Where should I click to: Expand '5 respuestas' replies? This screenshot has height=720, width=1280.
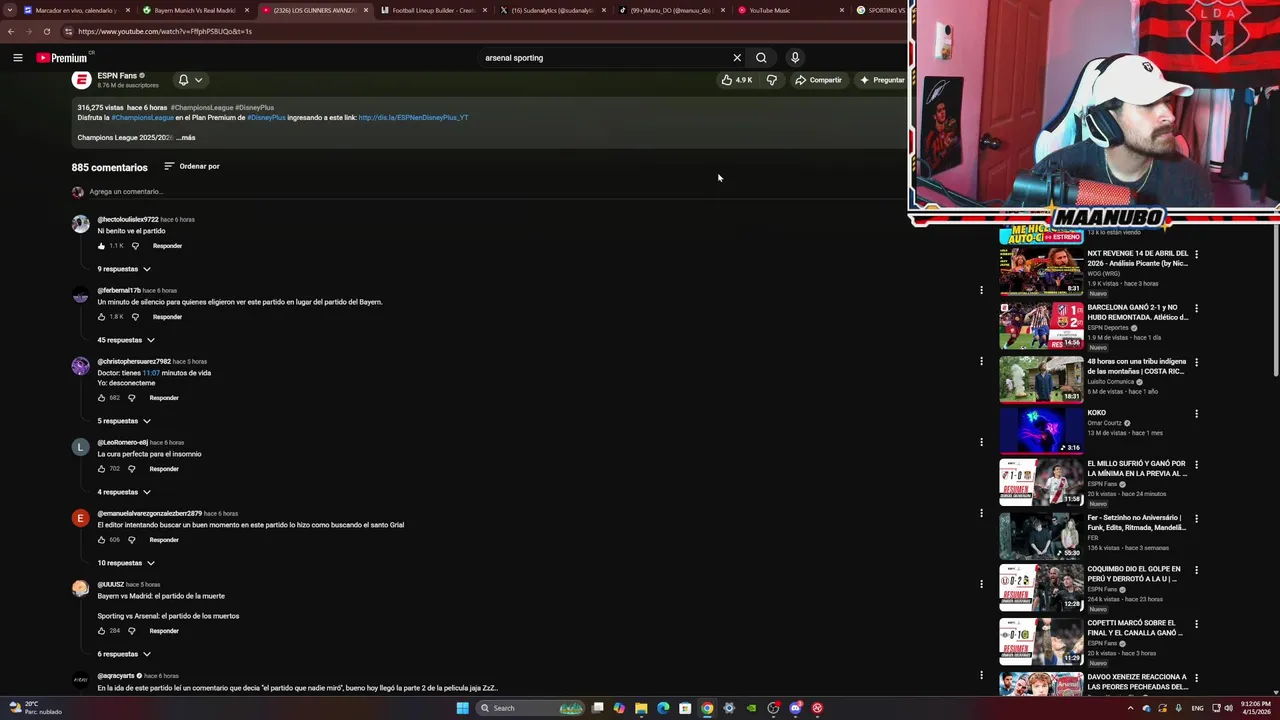(x=124, y=421)
